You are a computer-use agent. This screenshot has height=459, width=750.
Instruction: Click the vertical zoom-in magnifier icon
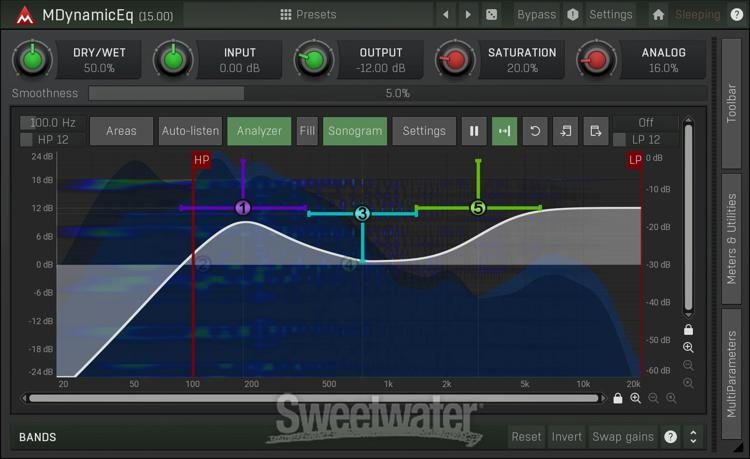[688, 347]
